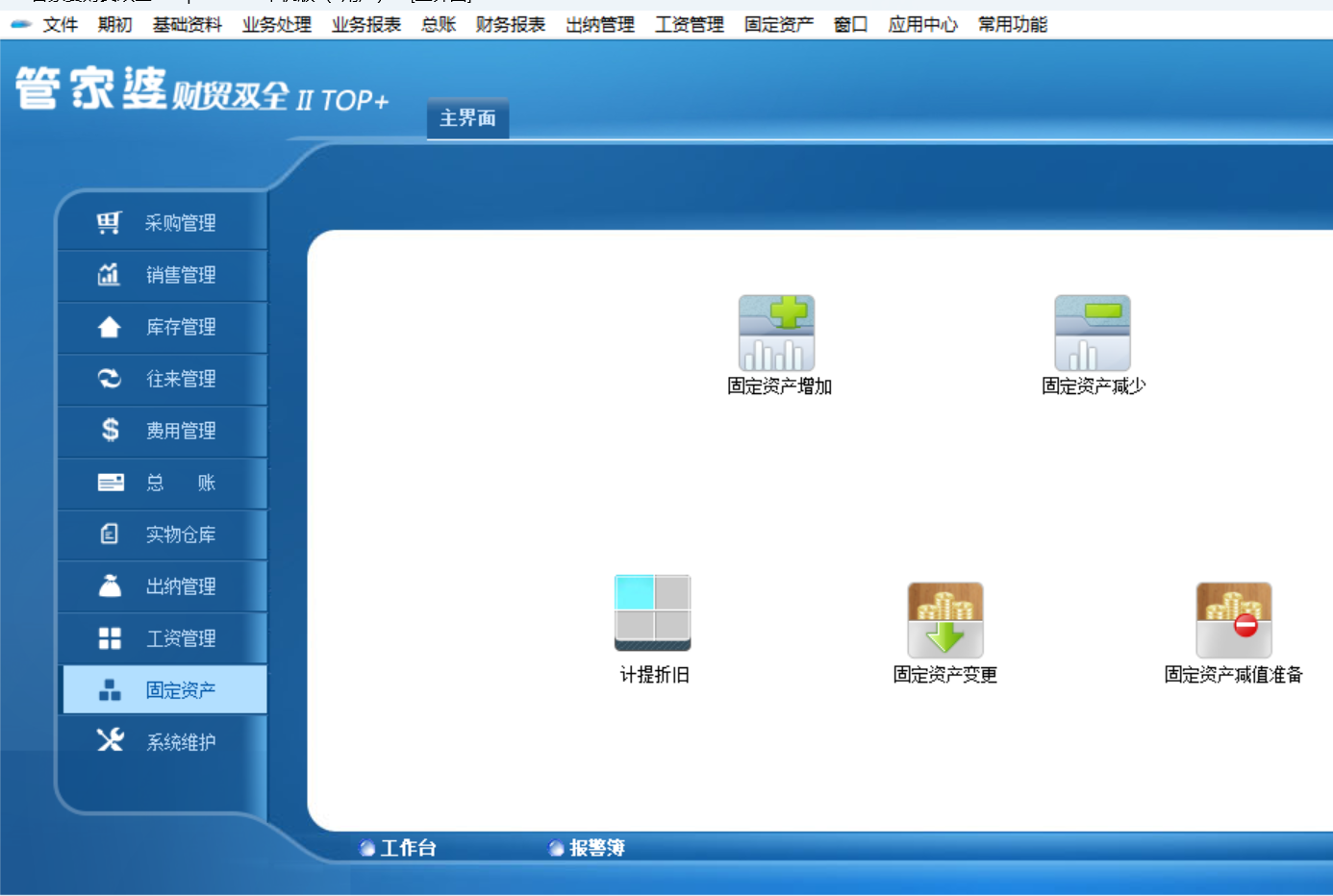Screen dimensions: 1333x896
Task: Open the 期初 menu
Action: pos(114,24)
